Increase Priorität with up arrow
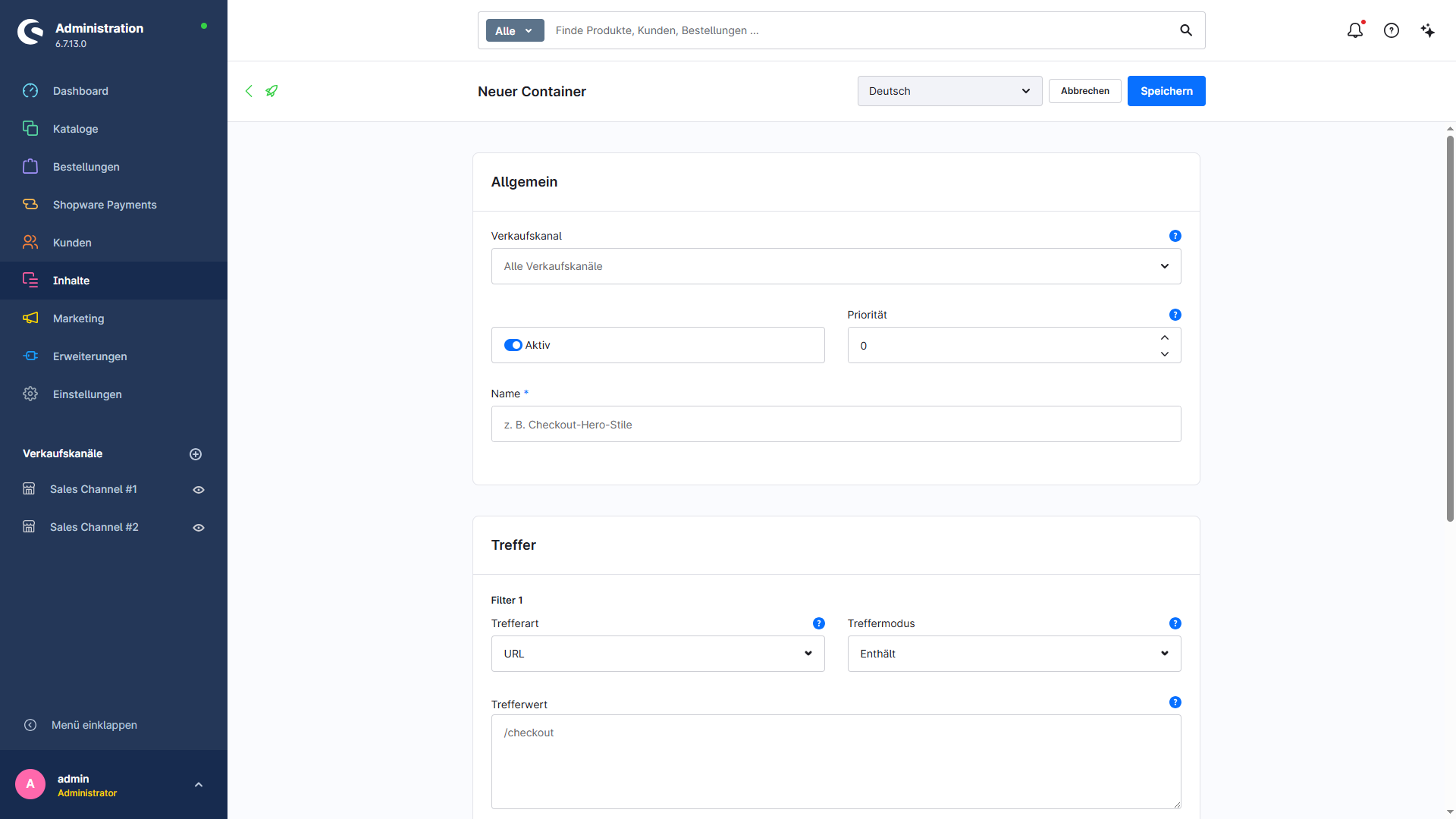Viewport: 1456px width, 819px height. 1165,337
